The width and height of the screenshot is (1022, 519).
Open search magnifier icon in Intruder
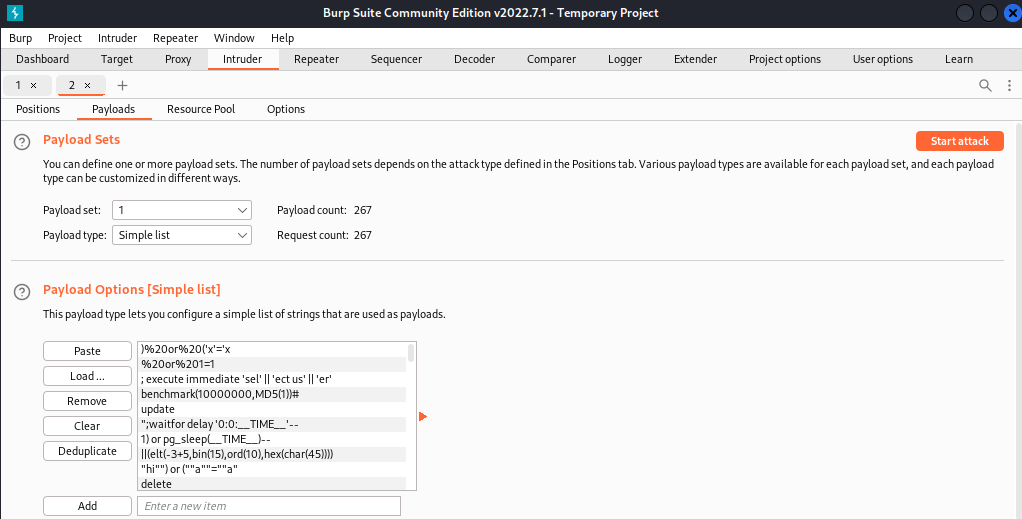pos(986,85)
